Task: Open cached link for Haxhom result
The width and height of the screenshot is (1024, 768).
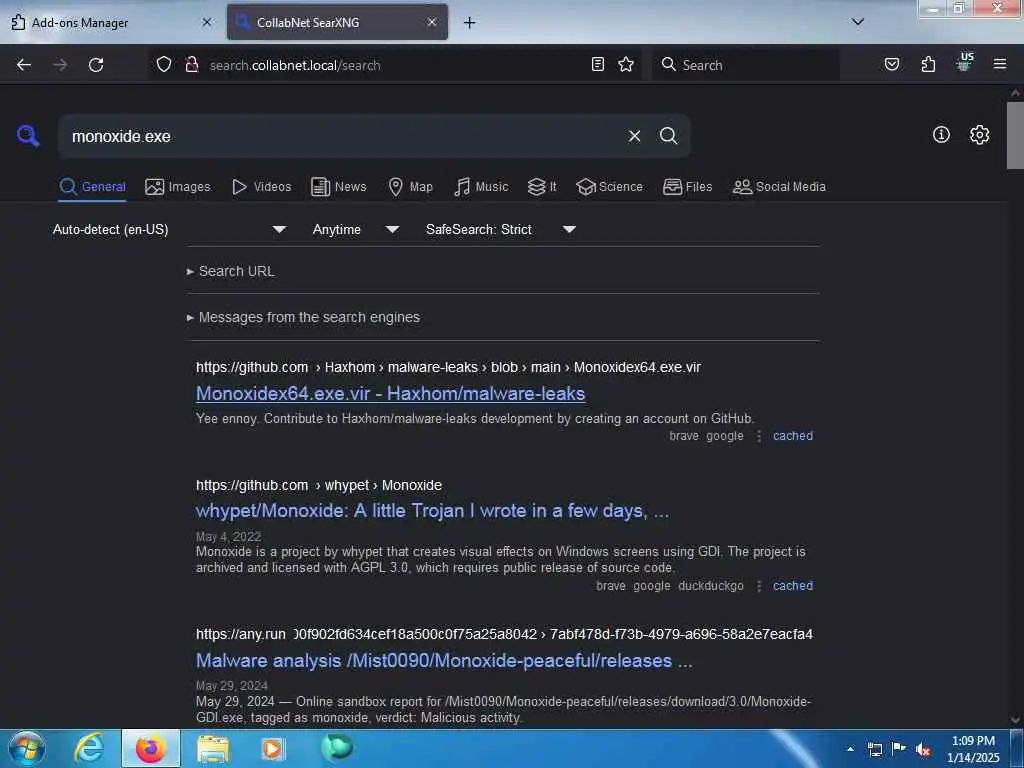Action: 793,436
